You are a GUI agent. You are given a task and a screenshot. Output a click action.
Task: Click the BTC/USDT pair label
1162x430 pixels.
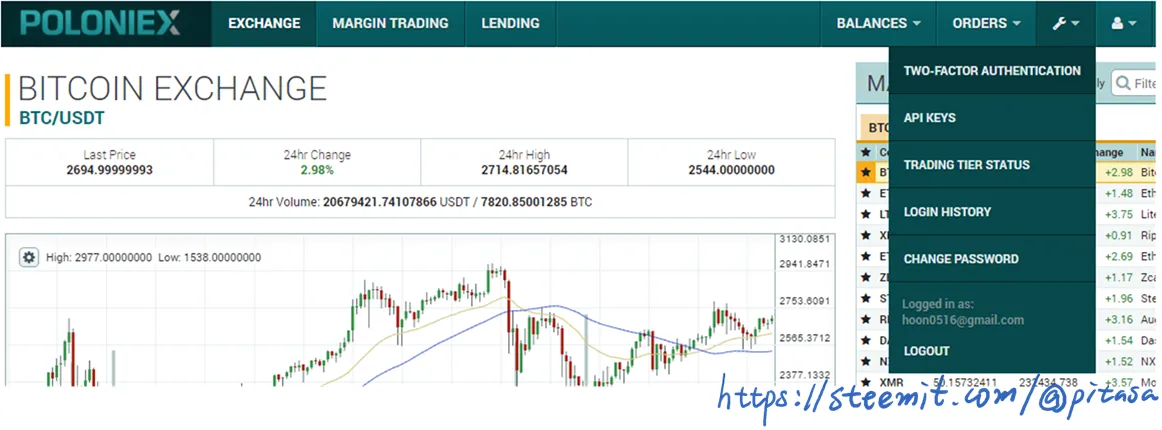click(62, 118)
